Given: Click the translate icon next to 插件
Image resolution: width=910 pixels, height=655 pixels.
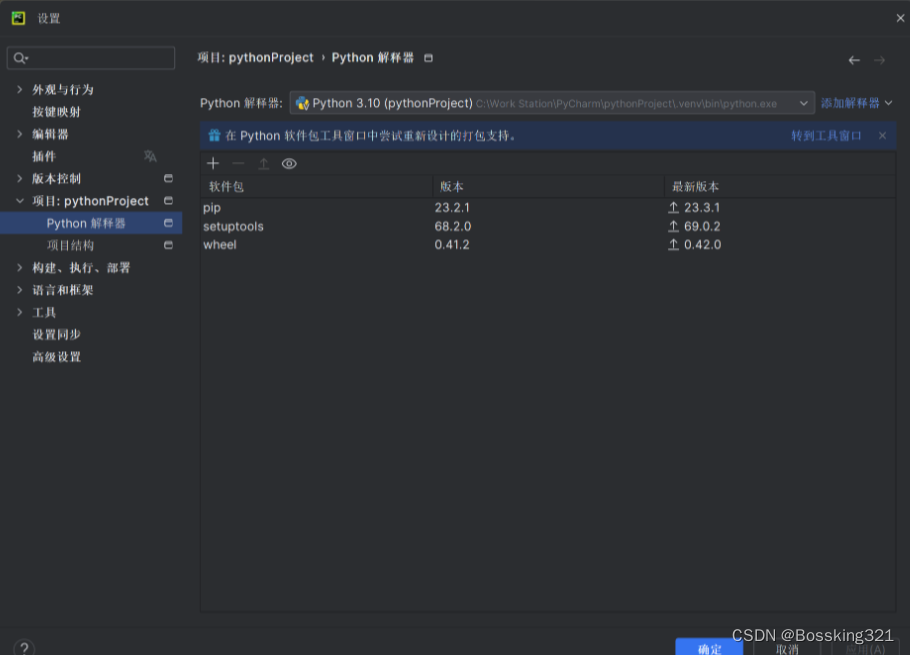Looking at the screenshot, I should click(150, 156).
